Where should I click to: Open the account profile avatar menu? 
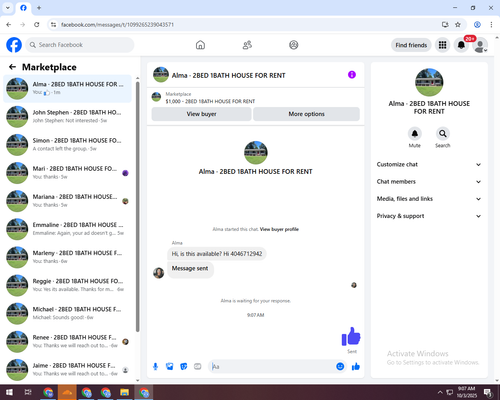[480, 45]
